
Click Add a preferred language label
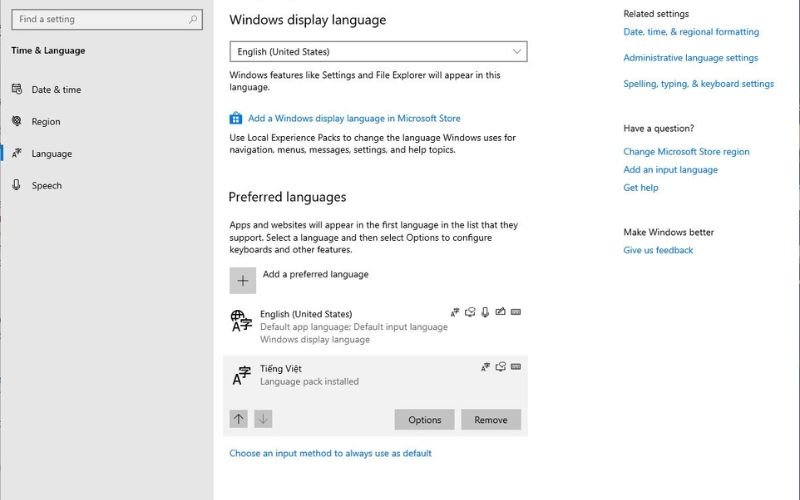(315, 274)
